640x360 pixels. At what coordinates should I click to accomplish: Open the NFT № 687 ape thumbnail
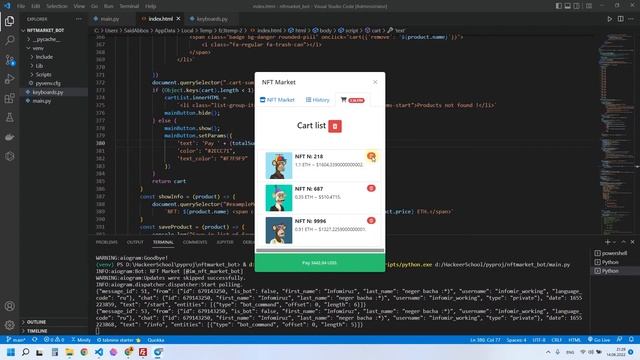click(279, 198)
